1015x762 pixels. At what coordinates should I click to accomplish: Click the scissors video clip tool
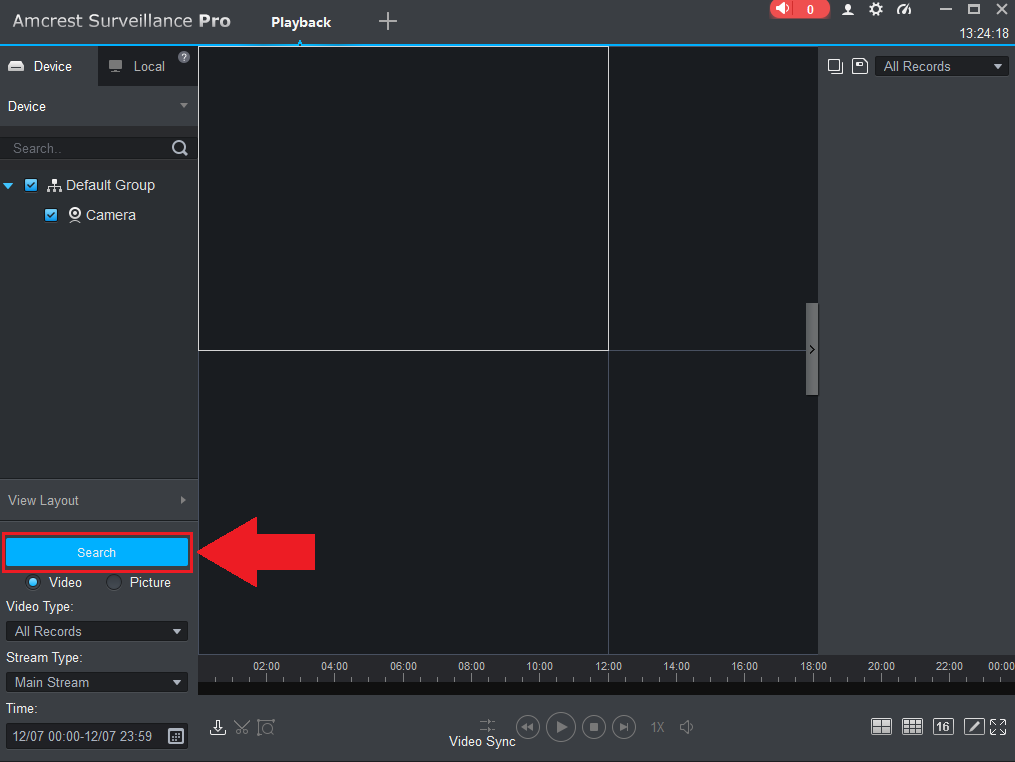pos(242,727)
